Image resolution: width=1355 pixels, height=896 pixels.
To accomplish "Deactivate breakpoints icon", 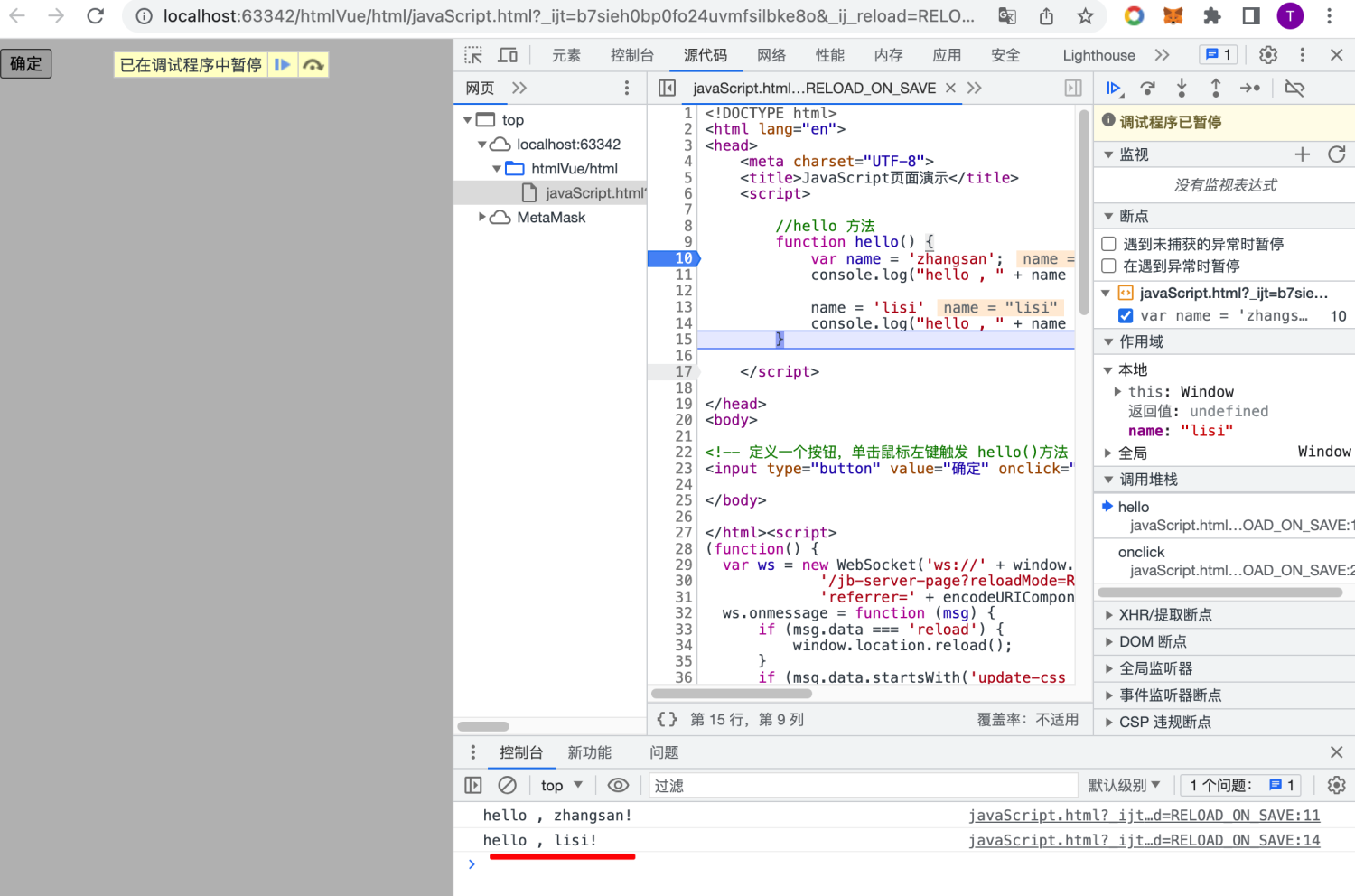I will click(x=1294, y=88).
